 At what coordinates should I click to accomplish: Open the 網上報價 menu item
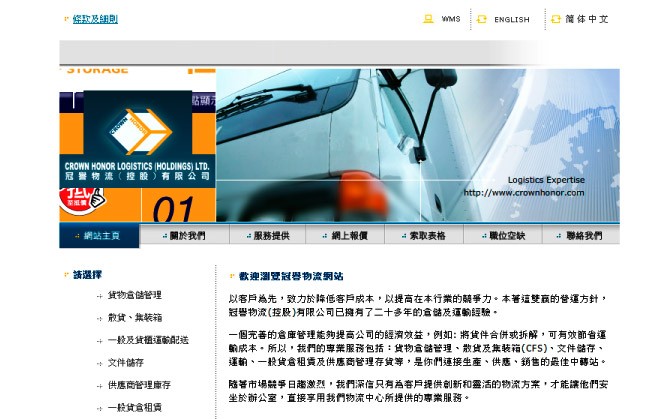349,236
